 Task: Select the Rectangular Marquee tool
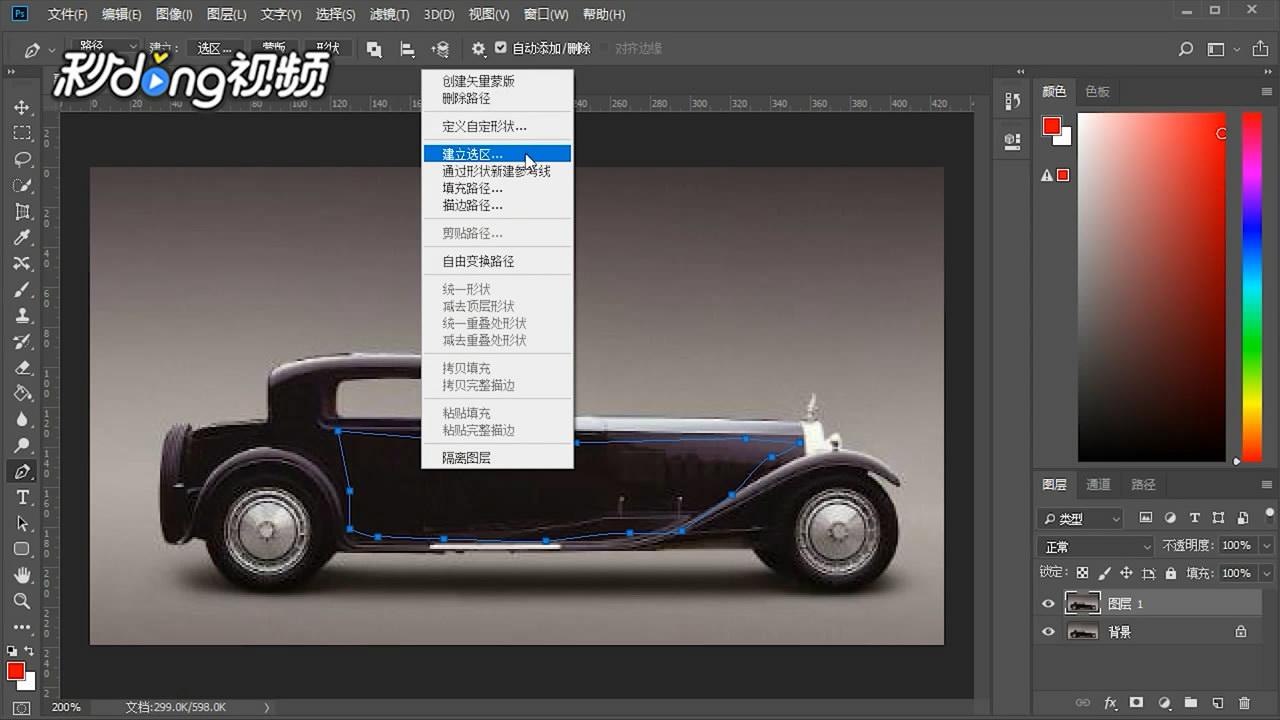click(x=22, y=133)
